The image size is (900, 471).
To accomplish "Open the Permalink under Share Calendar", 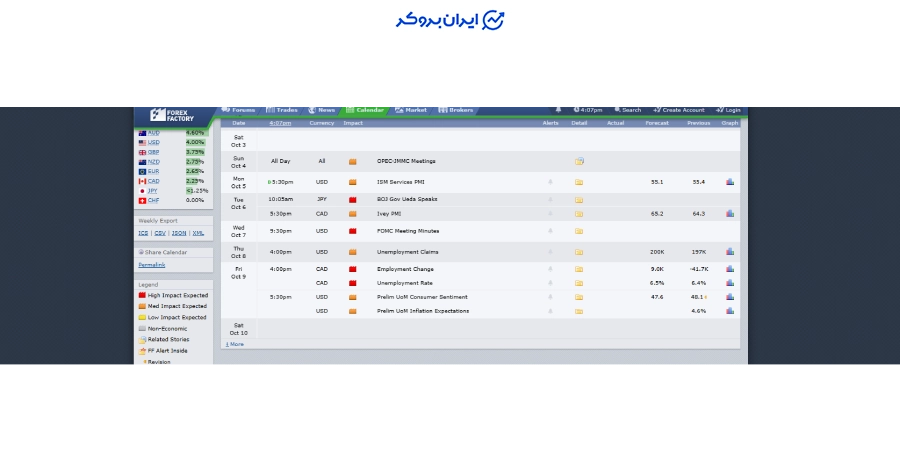I will click(152, 265).
